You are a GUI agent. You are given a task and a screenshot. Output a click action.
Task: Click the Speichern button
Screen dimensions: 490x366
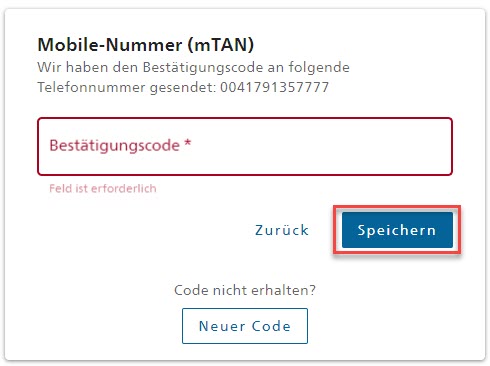click(397, 230)
